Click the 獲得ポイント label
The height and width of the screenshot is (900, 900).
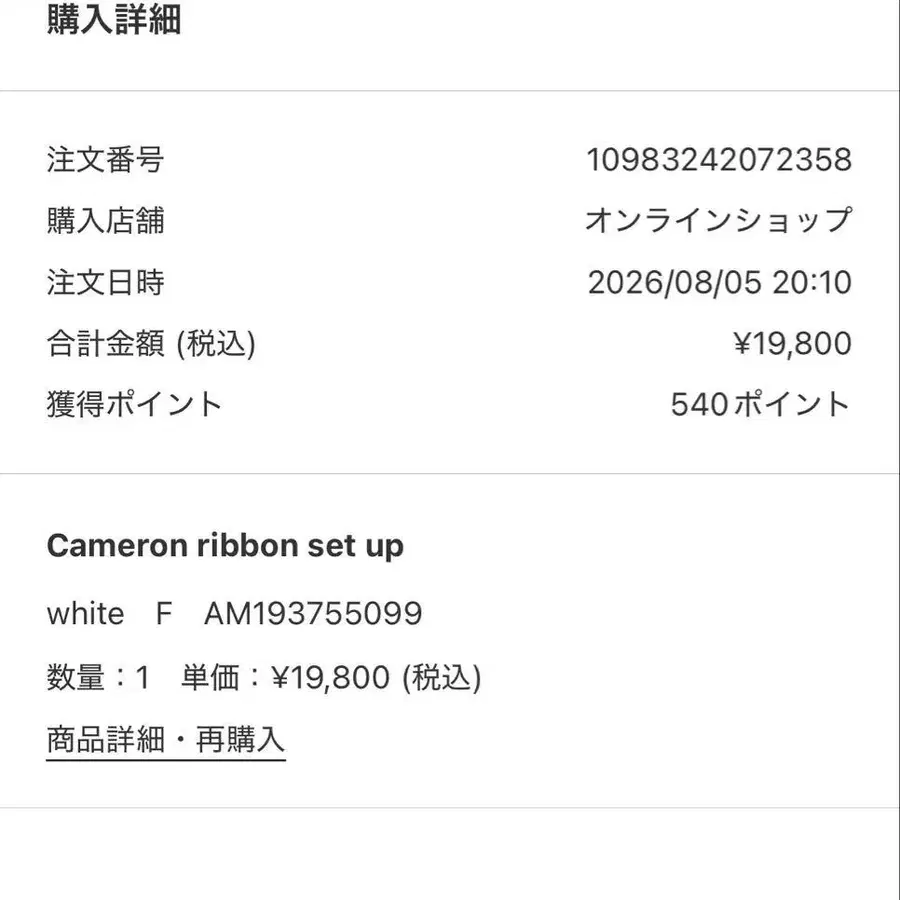[134, 405]
